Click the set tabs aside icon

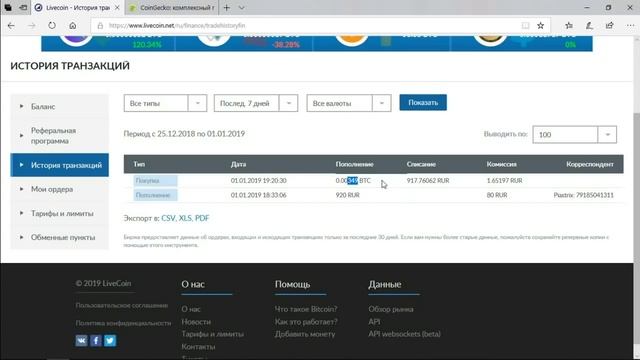(23, 7)
